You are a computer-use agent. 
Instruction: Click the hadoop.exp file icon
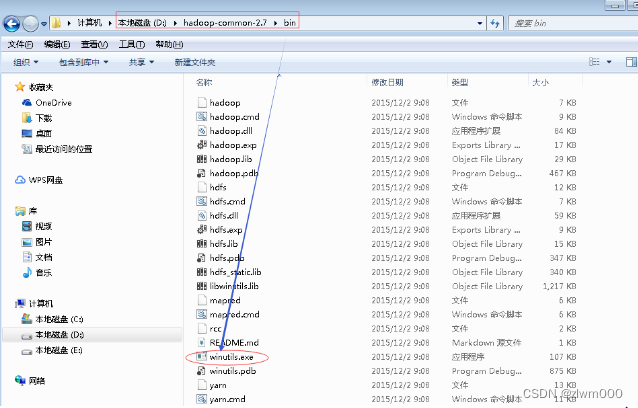(202, 145)
